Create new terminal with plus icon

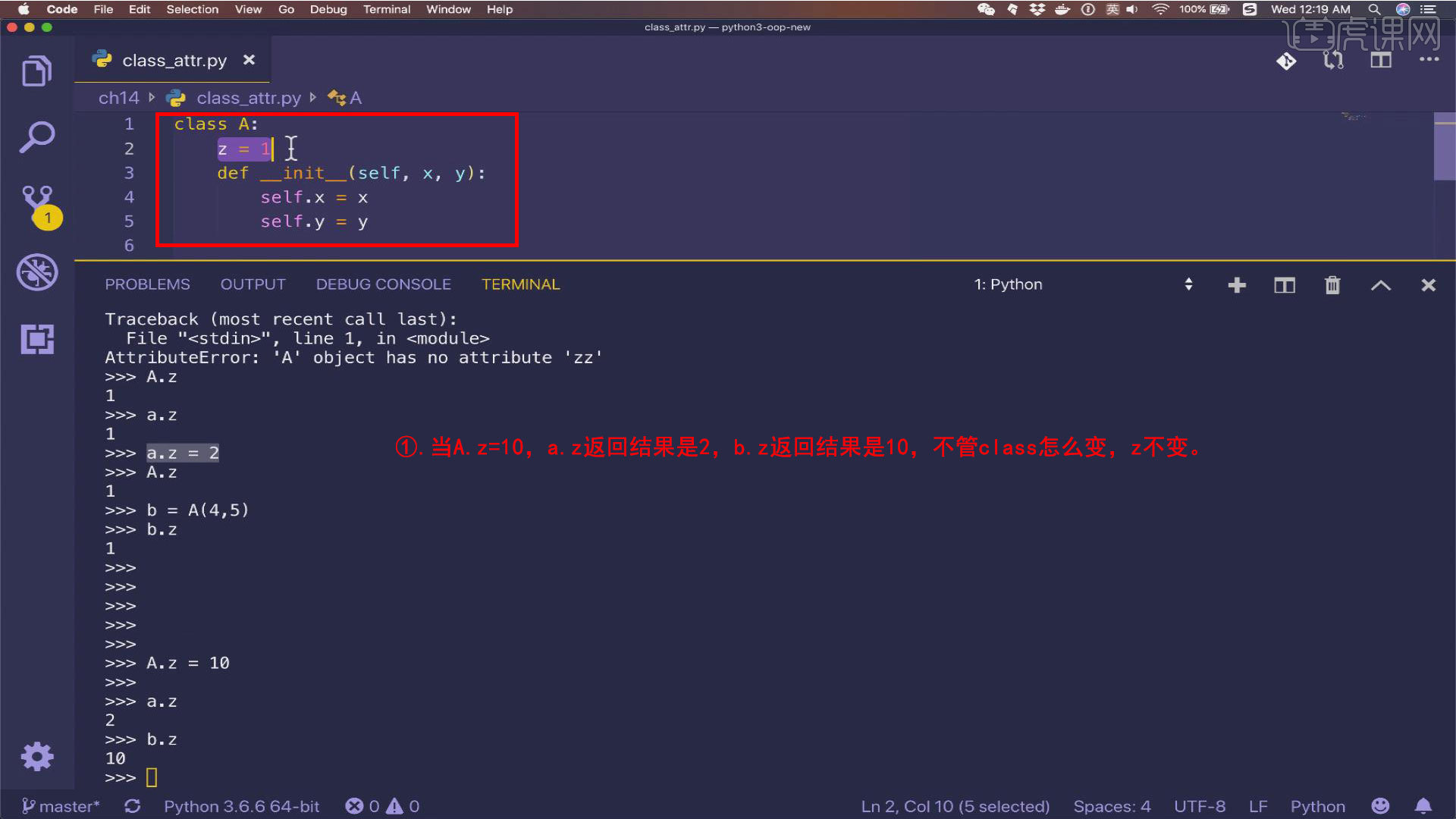tap(1237, 285)
